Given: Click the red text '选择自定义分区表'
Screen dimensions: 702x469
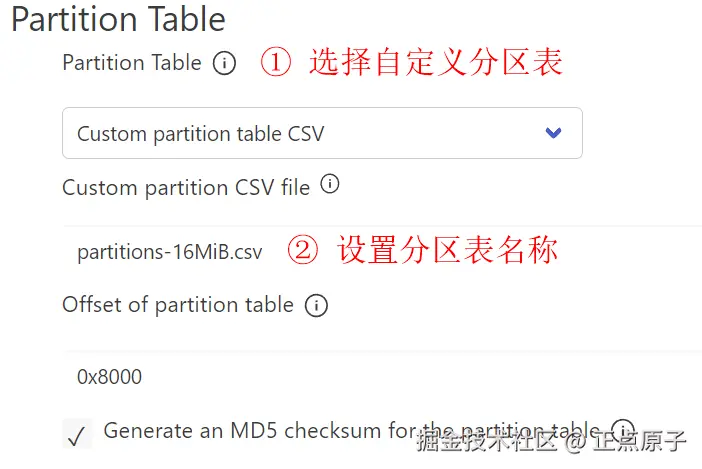Looking at the screenshot, I should click(436, 62).
